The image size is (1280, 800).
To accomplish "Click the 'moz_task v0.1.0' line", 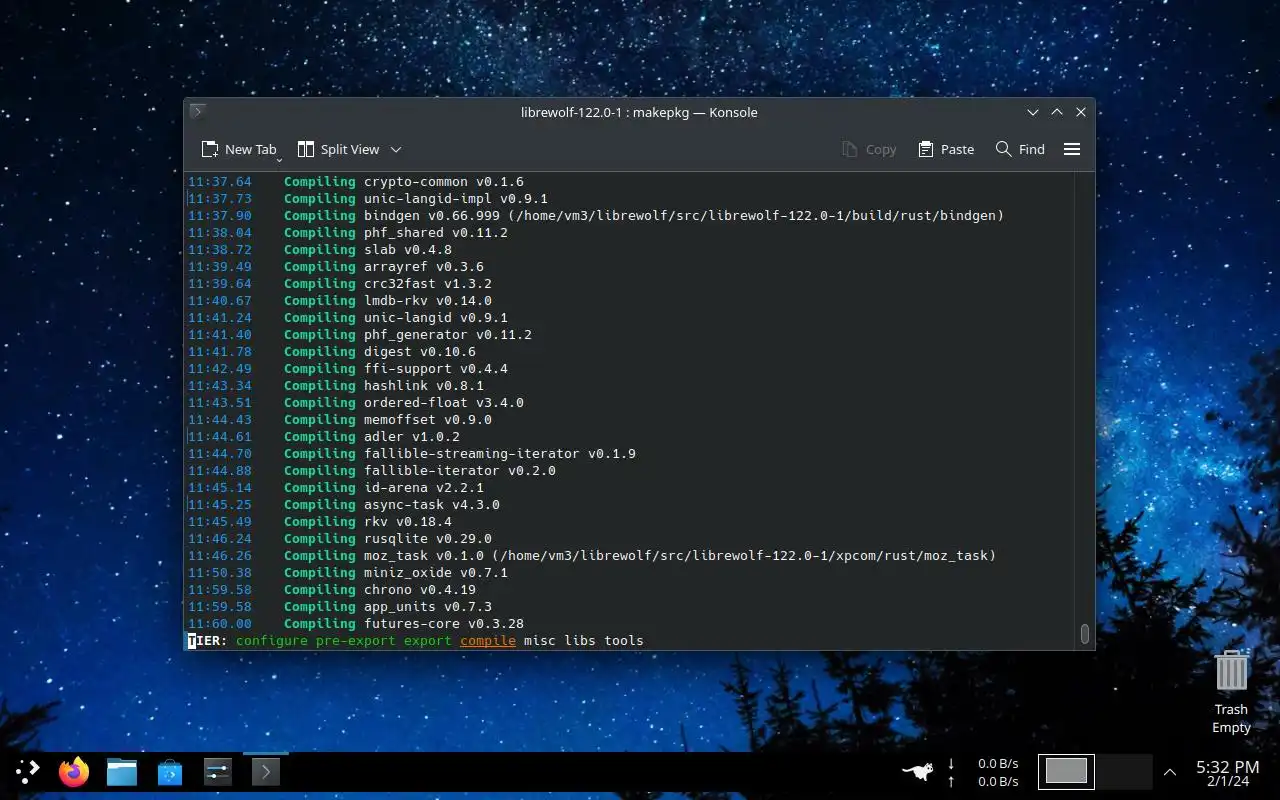I will pyautogui.click(x=680, y=556).
